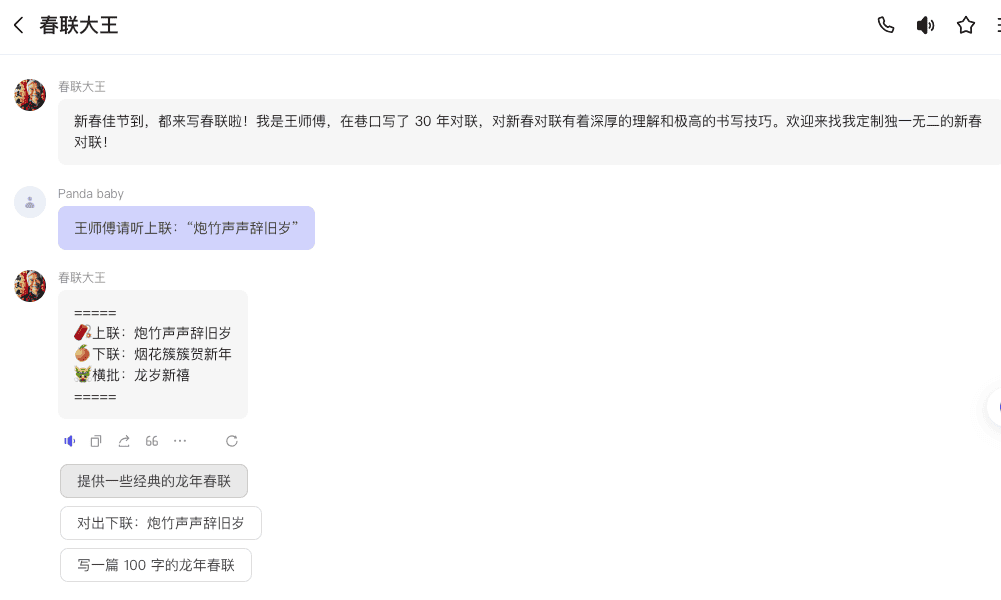Go back using the header arrow

tap(18, 25)
